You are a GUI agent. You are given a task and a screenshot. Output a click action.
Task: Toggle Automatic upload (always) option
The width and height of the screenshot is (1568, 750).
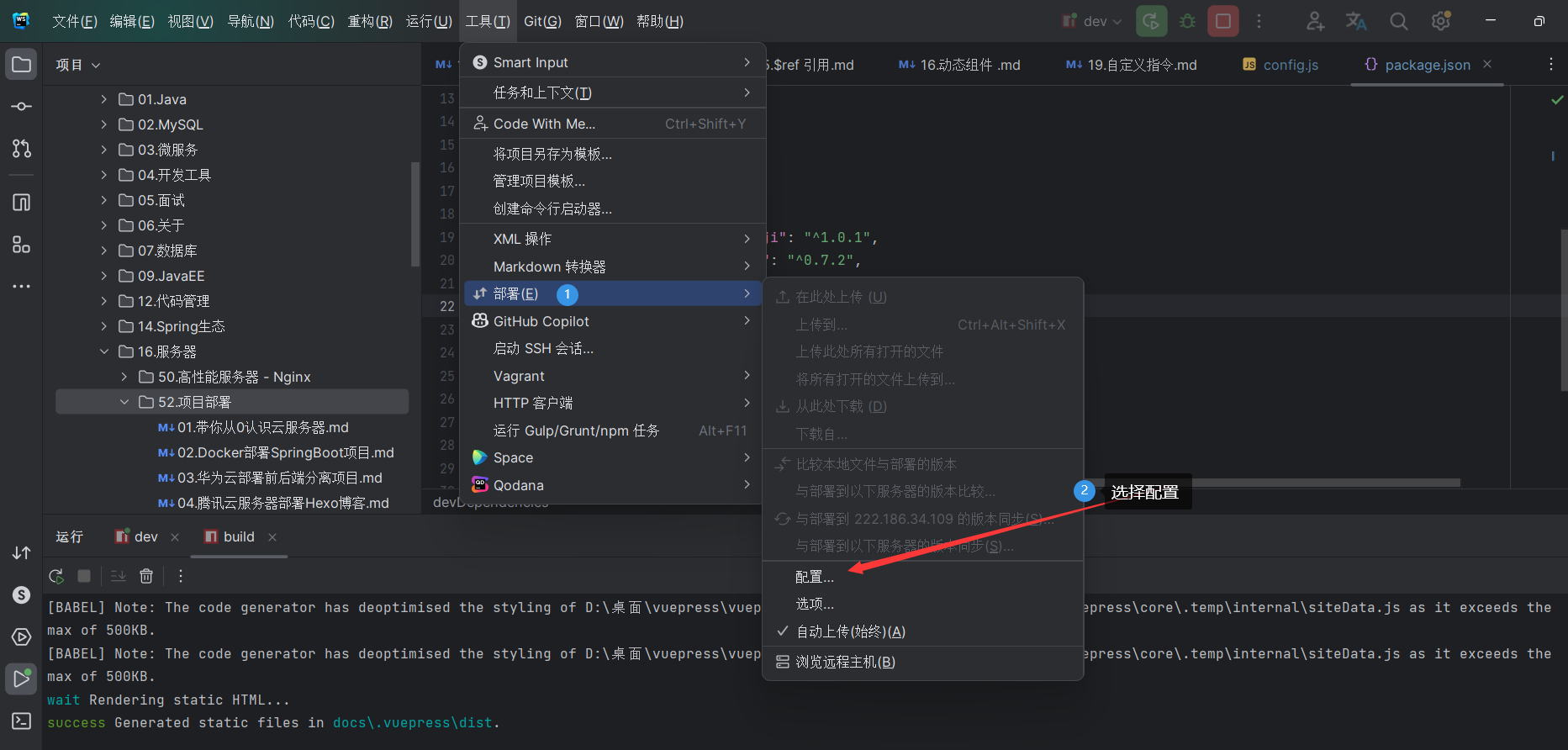(922, 631)
